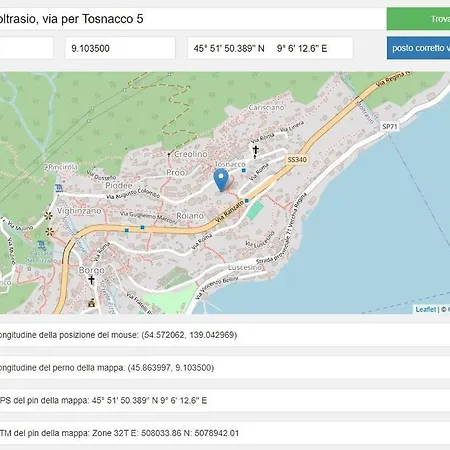This screenshot has width=450, height=450.
Task: Click the longitude field showing 9.103500
Action: (x=120, y=48)
